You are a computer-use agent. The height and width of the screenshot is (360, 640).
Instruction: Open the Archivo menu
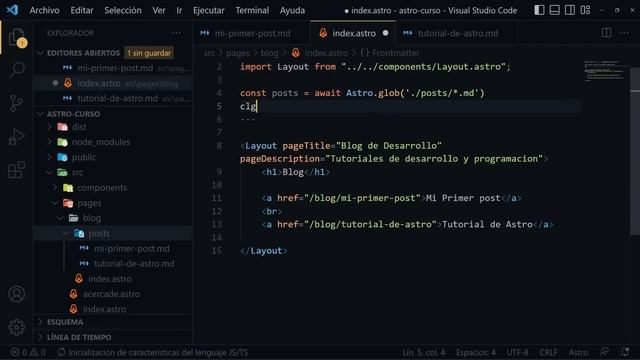(x=44, y=10)
